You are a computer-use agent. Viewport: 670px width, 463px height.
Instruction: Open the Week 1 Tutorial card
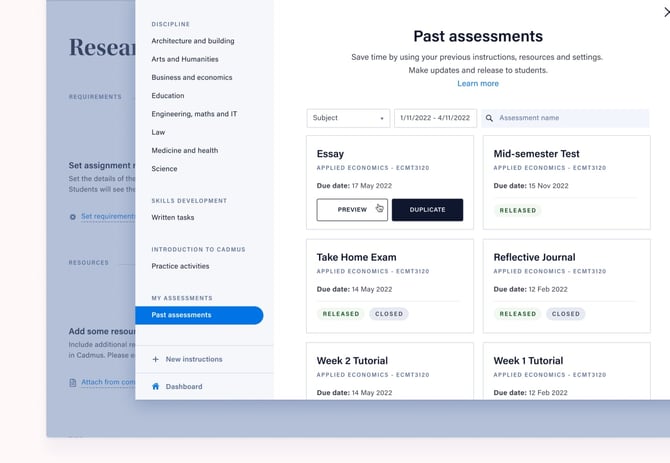pyautogui.click(x=567, y=371)
